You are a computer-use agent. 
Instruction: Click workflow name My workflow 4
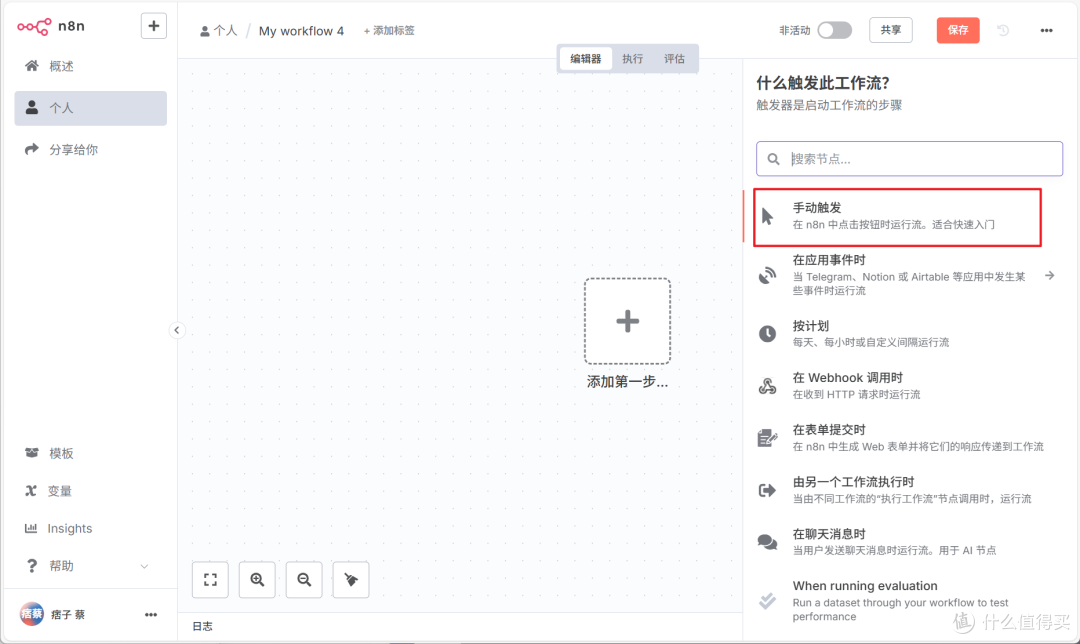click(x=301, y=31)
